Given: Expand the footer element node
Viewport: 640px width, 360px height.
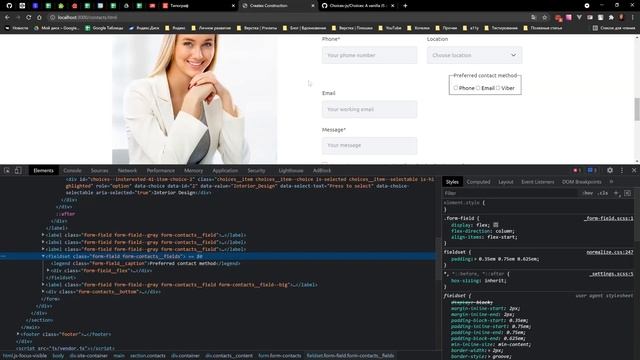Looking at the screenshot, I should [18, 334].
